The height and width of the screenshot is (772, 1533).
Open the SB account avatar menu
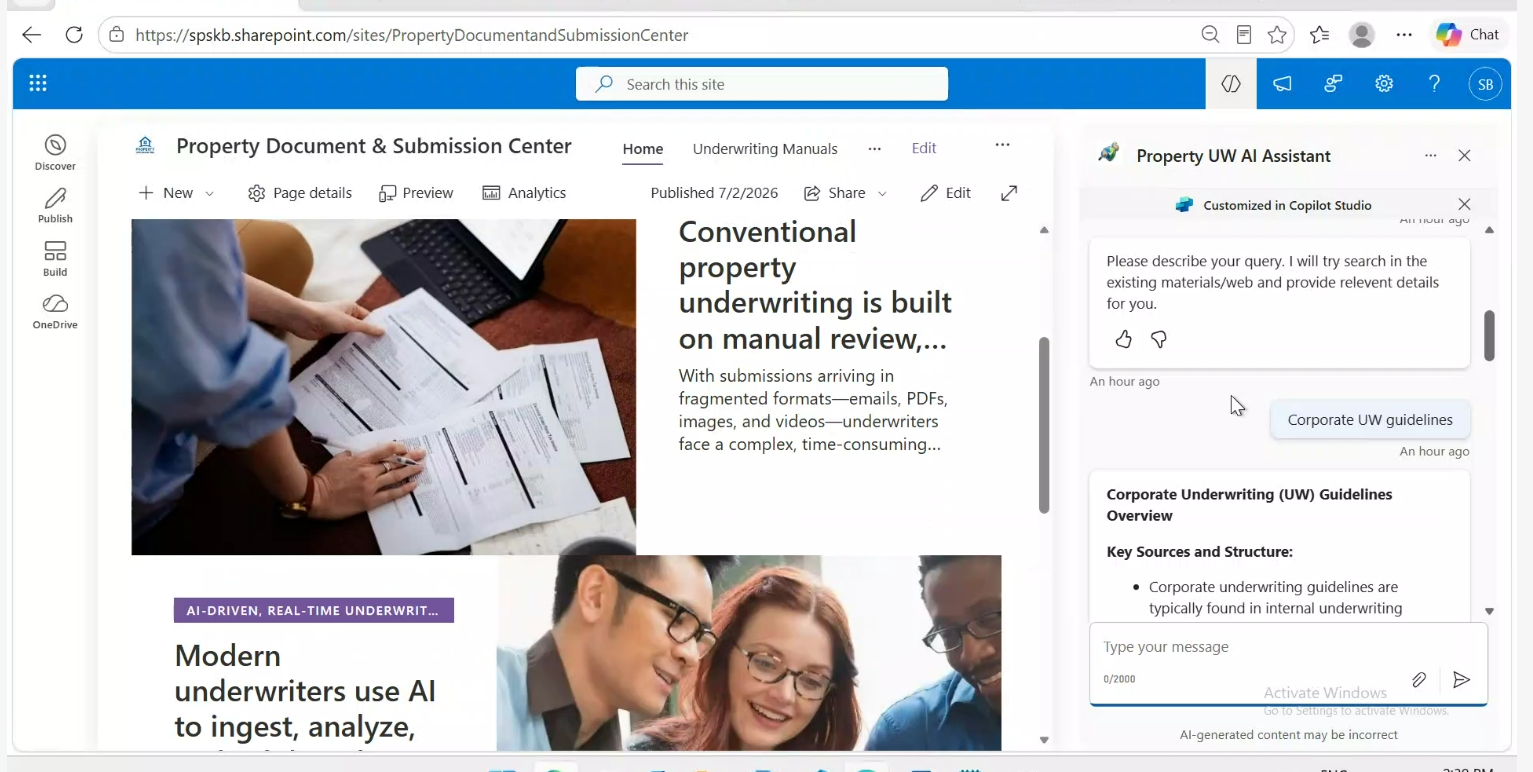point(1486,84)
